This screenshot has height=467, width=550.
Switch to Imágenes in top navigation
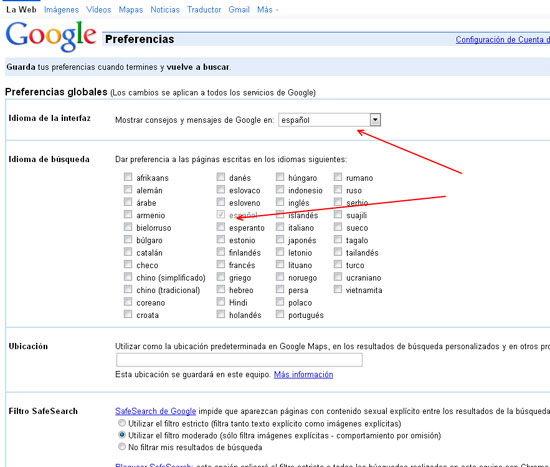61,10
